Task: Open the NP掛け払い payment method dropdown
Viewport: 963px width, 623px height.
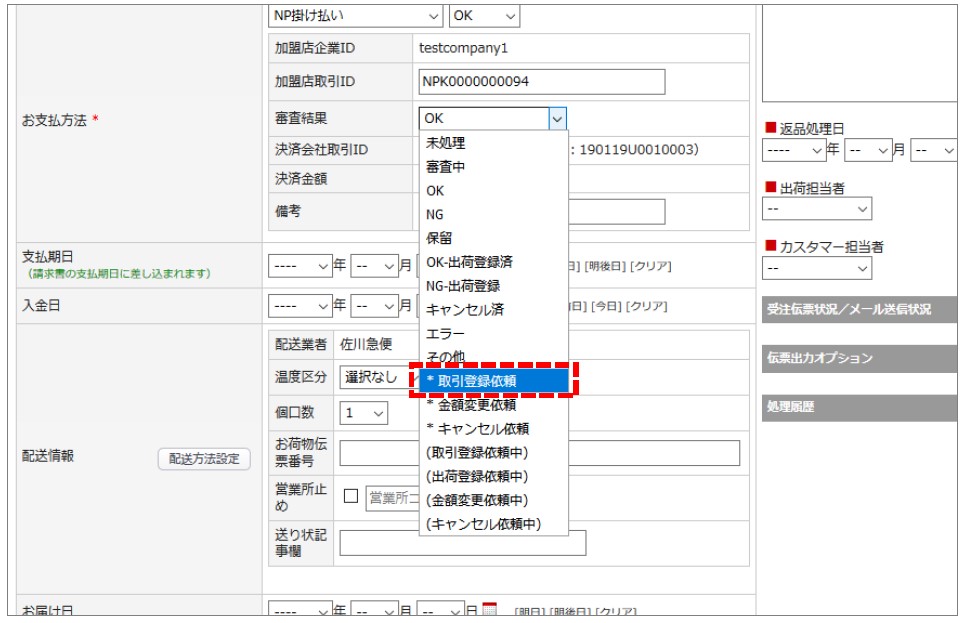Action: pos(355,16)
